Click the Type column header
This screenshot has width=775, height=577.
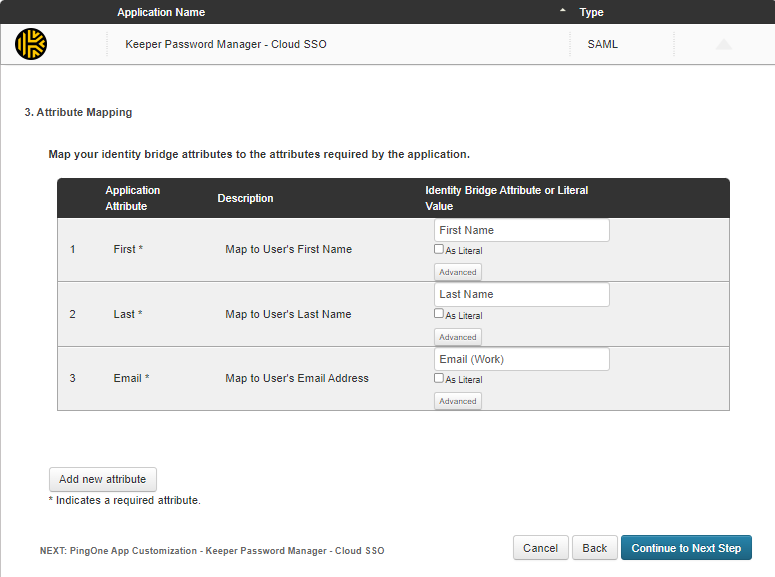tap(591, 13)
